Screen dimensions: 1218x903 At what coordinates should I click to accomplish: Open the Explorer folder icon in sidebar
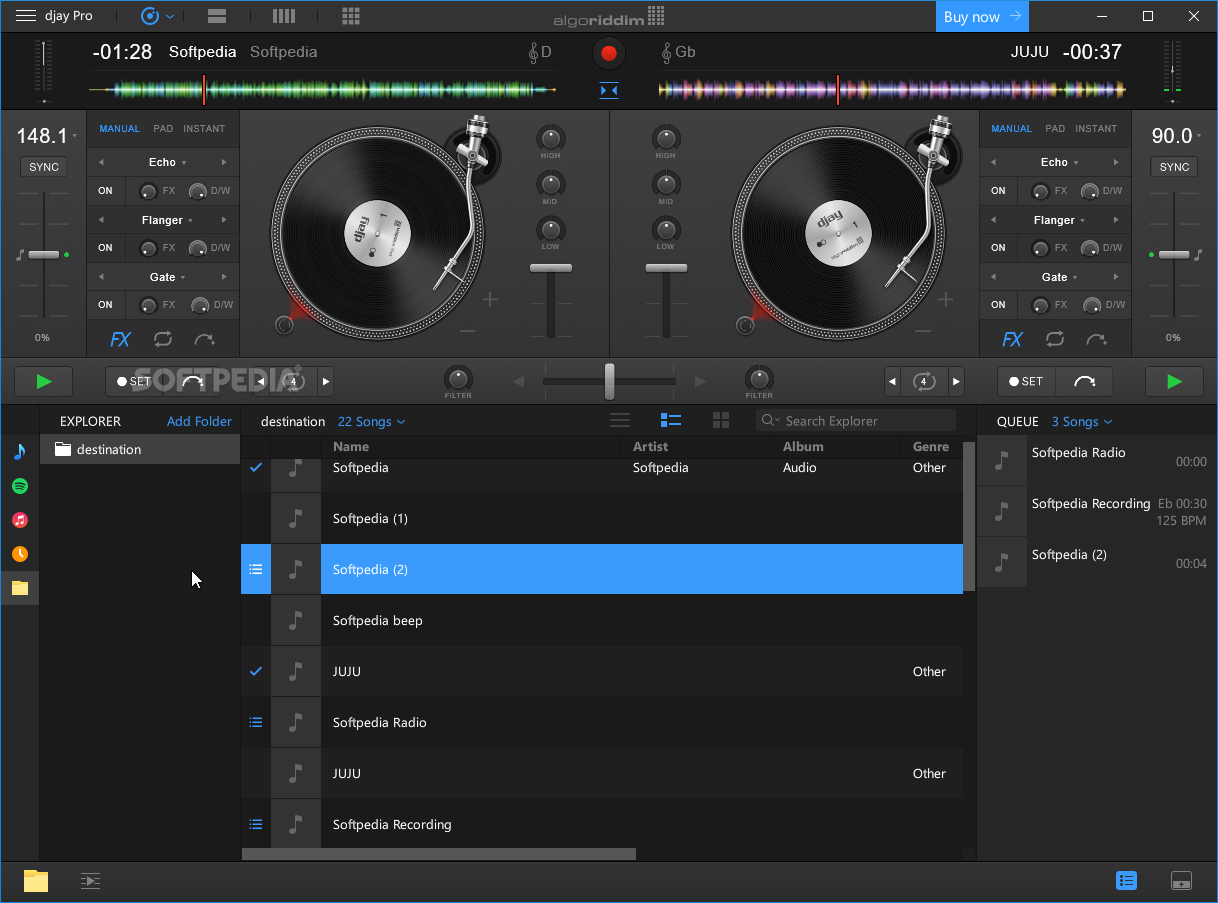click(x=20, y=587)
